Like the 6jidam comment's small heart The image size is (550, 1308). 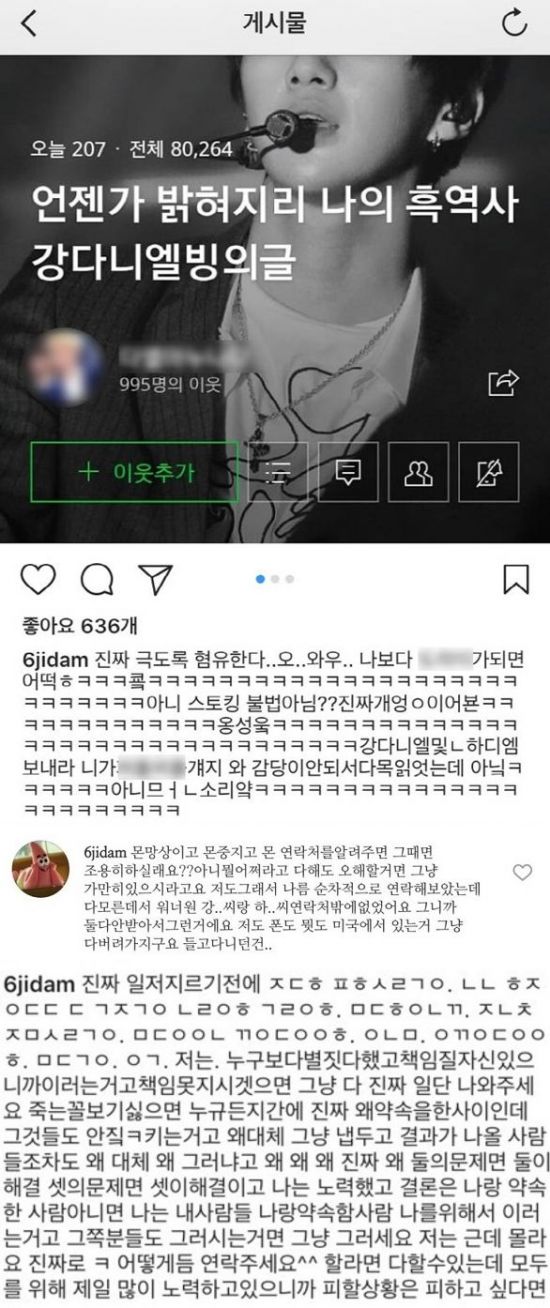click(522, 873)
